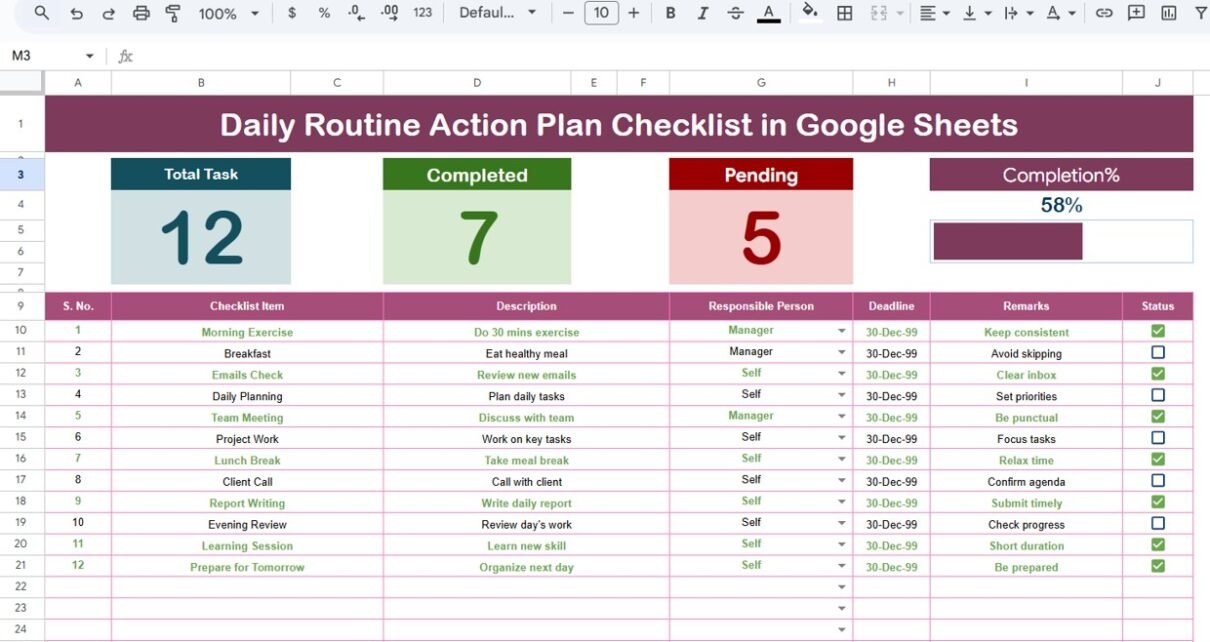Click the decrease font size button
The height and width of the screenshot is (642, 1210).
[x=568, y=13]
